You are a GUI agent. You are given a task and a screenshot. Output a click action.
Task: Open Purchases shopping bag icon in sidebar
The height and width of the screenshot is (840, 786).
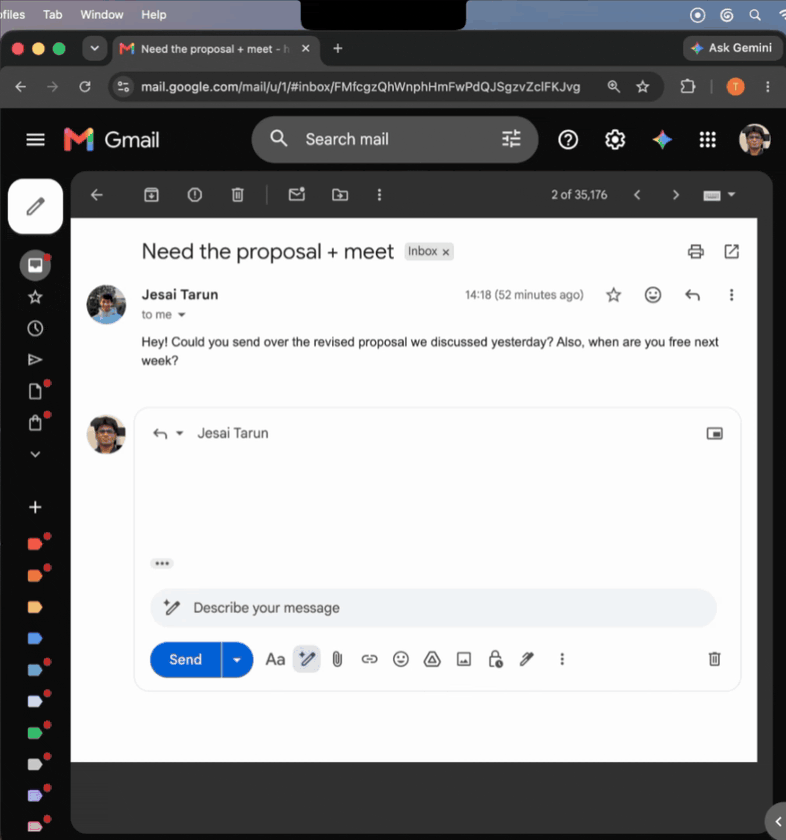(x=35, y=423)
